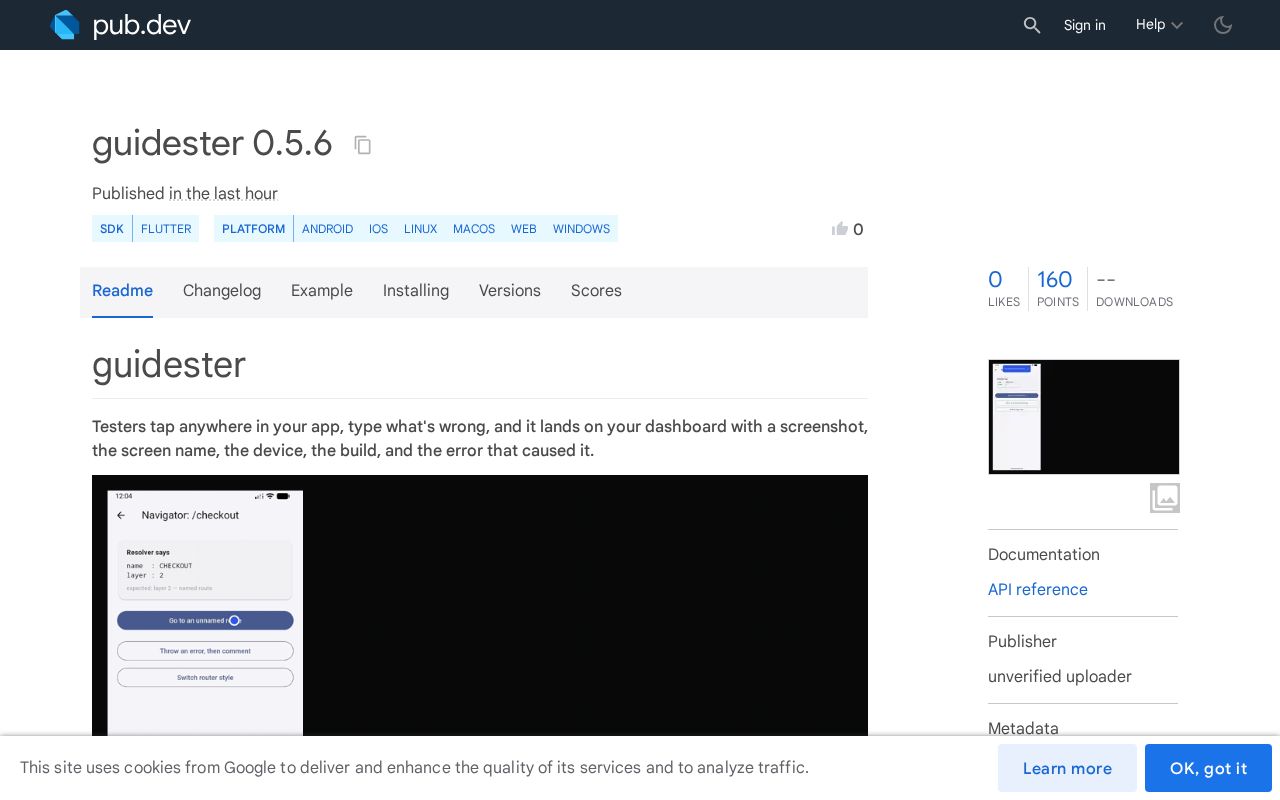This screenshot has height=800, width=1280.
Task: Click the pub.dev site title text
Action: pyautogui.click(x=142, y=26)
